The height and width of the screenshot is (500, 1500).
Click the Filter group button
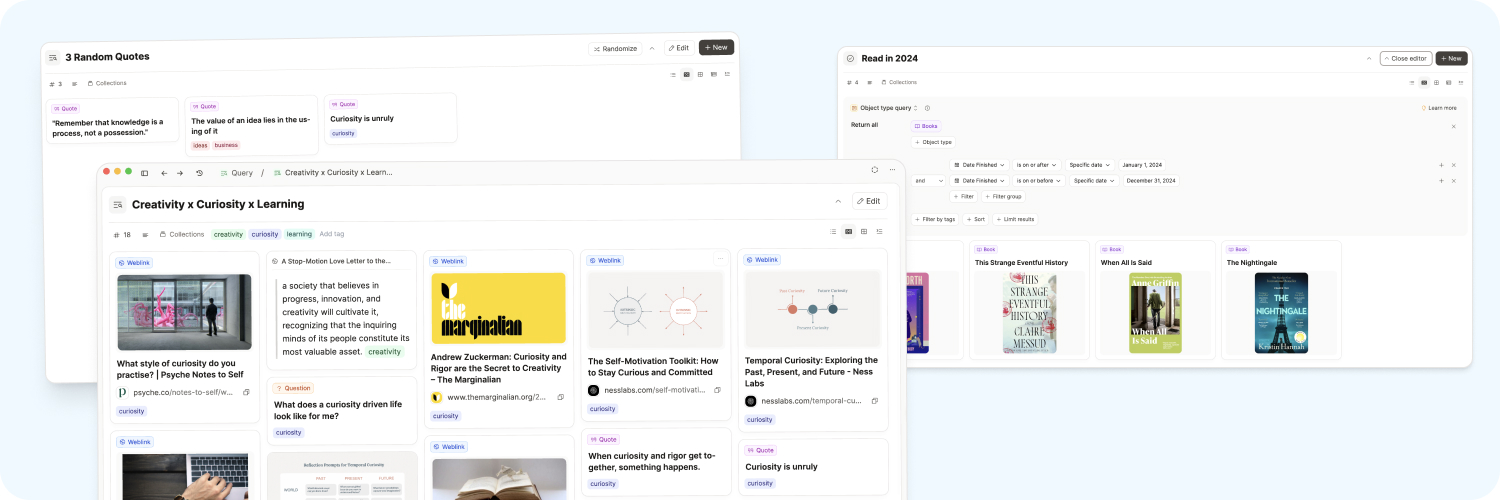tap(1002, 197)
